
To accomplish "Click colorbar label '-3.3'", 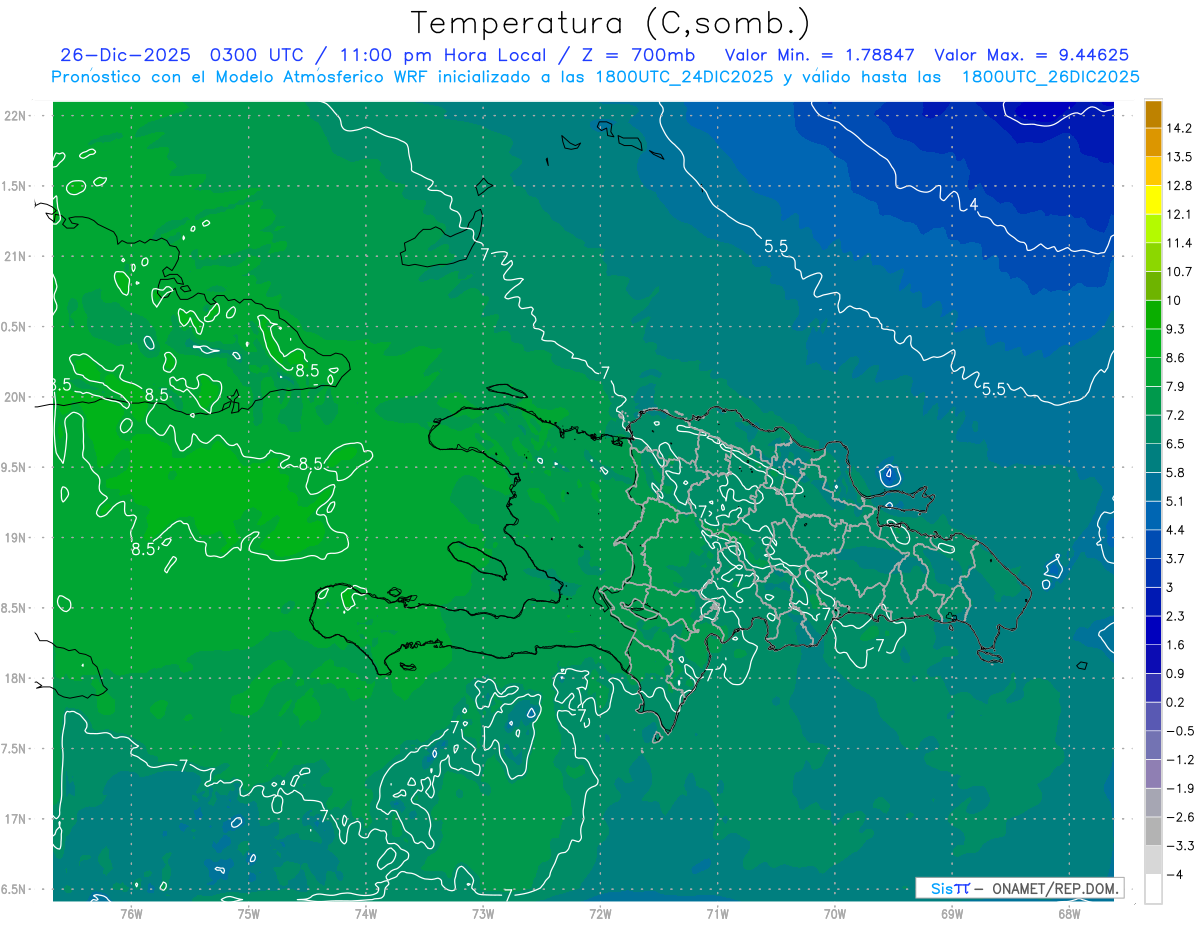I will click(x=1180, y=846).
